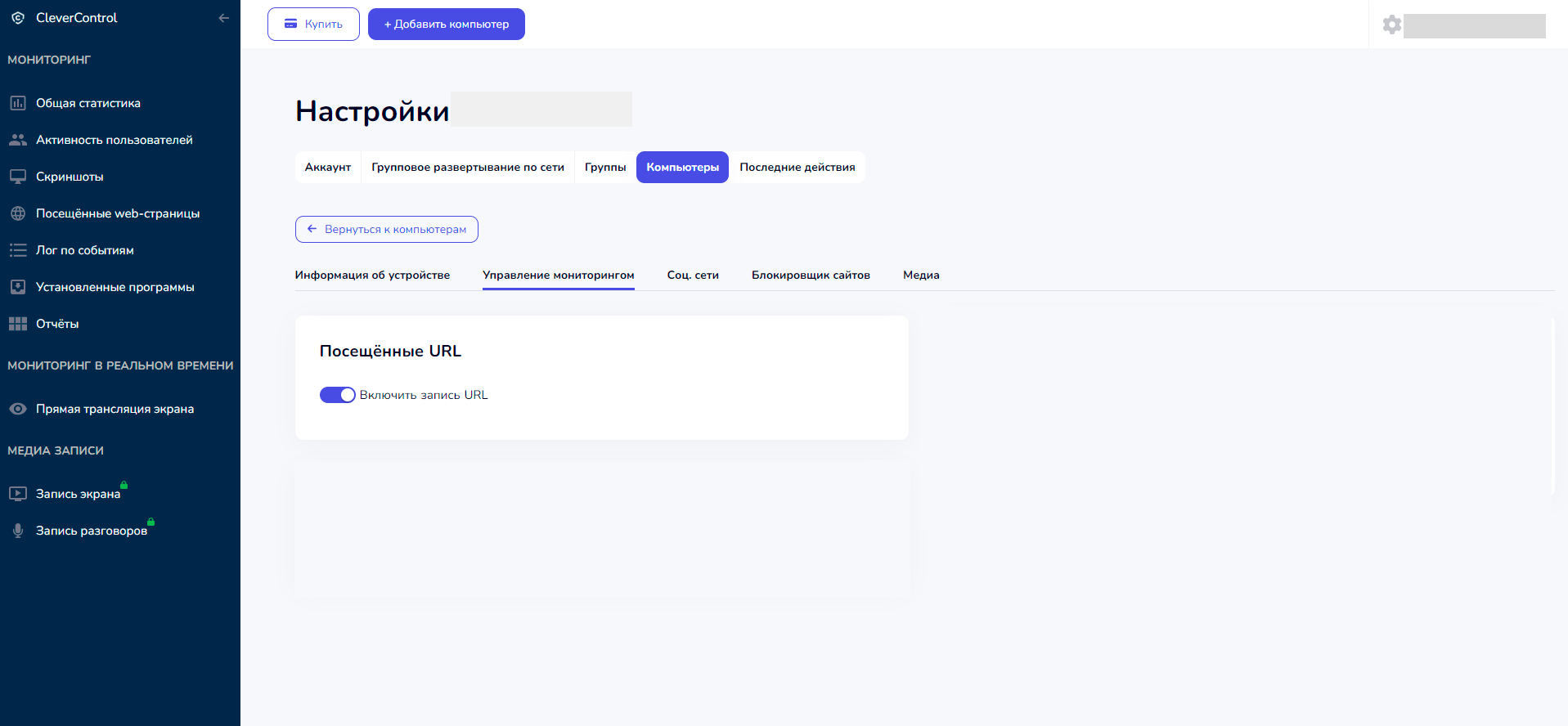
Task: Open Групповое развертывание по сети tab
Action: 468,167
